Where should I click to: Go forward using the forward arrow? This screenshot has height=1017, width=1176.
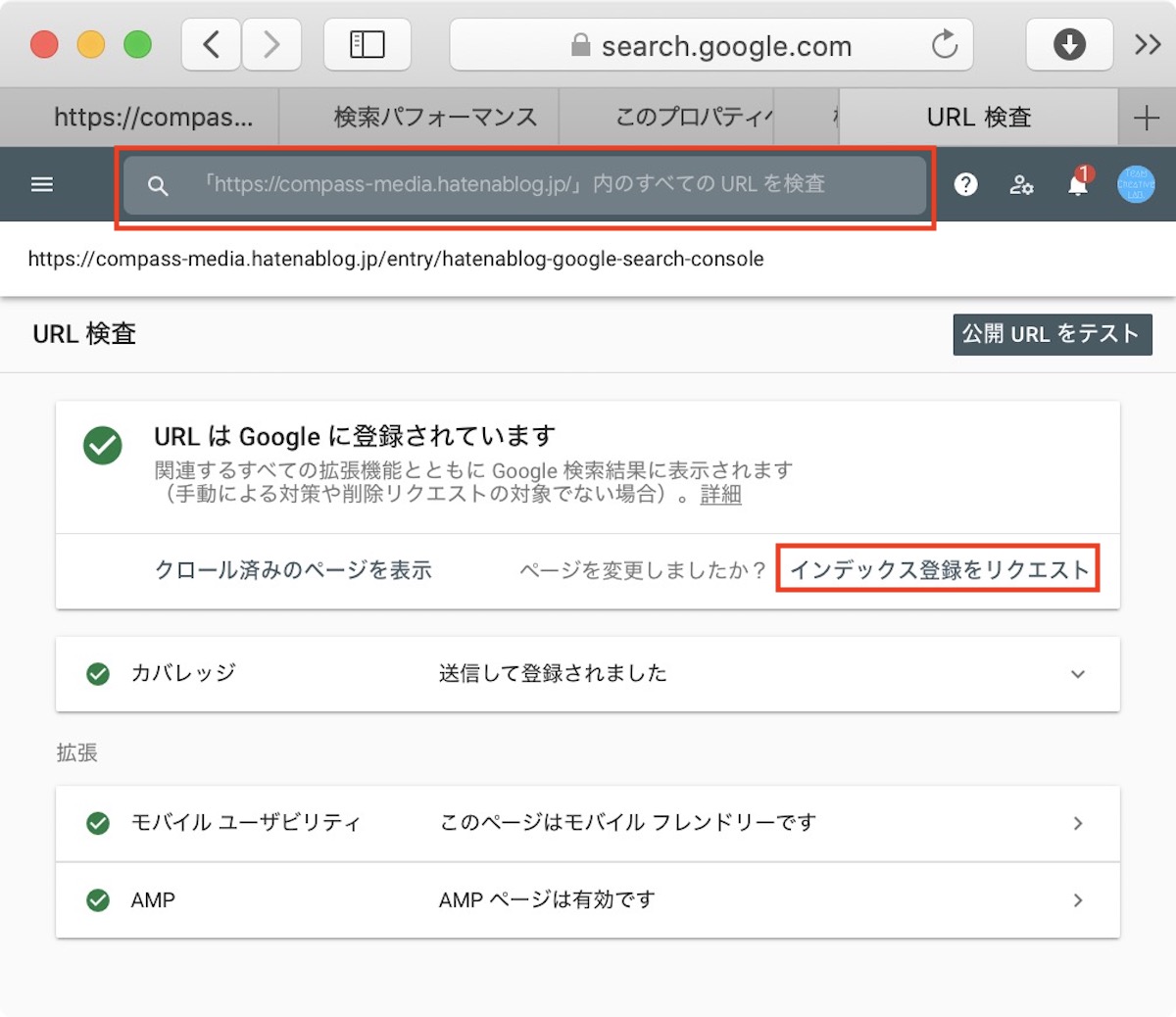pyautogui.click(x=271, y=44)
